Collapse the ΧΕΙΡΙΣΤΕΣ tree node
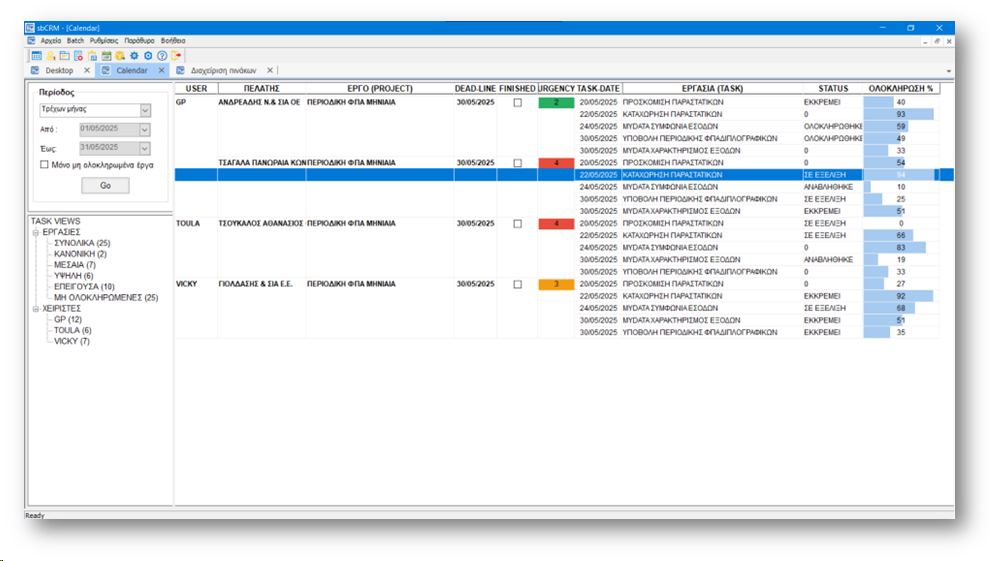The width and height of the screenshot is (994, 561). tap(36, 308)
